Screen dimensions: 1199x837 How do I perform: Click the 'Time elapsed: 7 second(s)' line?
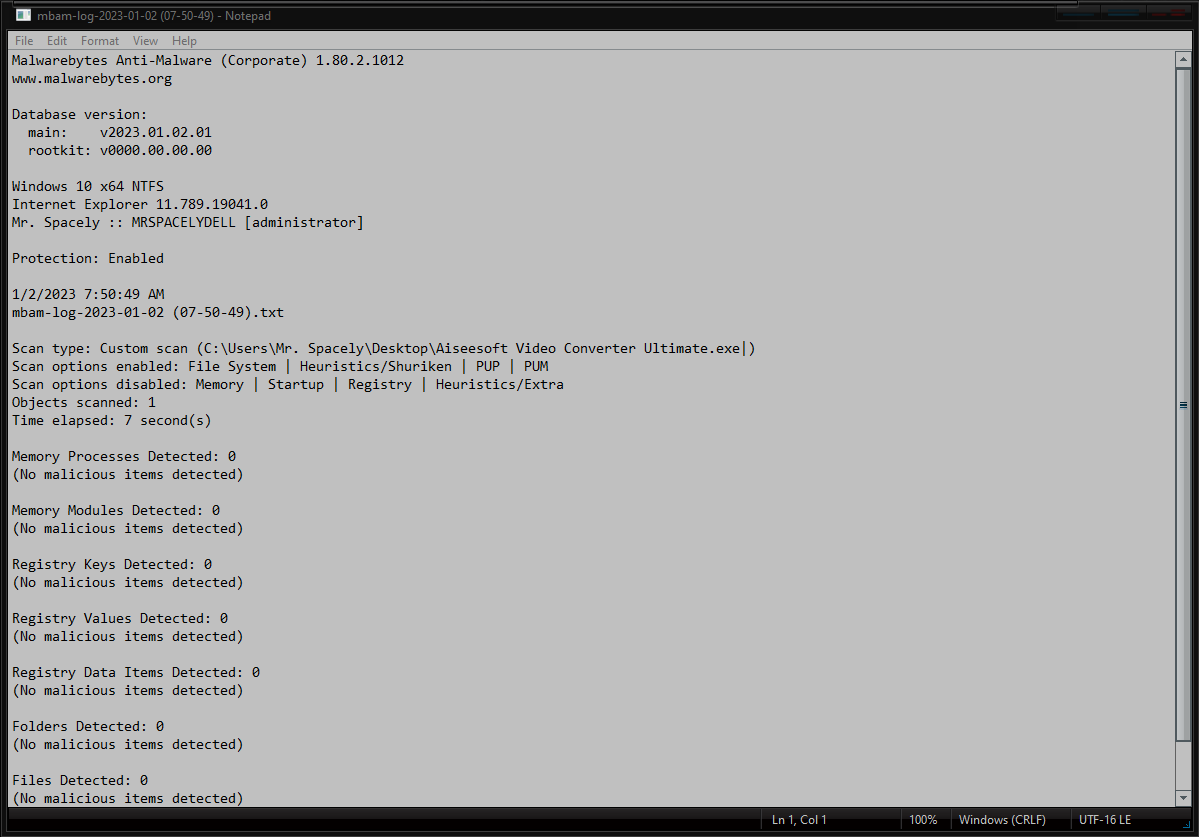click(x=112, y=420)
